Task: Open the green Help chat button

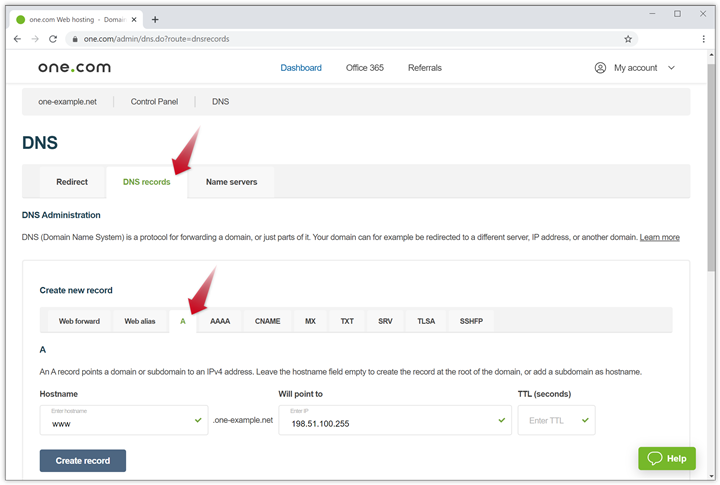Action: tap(667, 458)
